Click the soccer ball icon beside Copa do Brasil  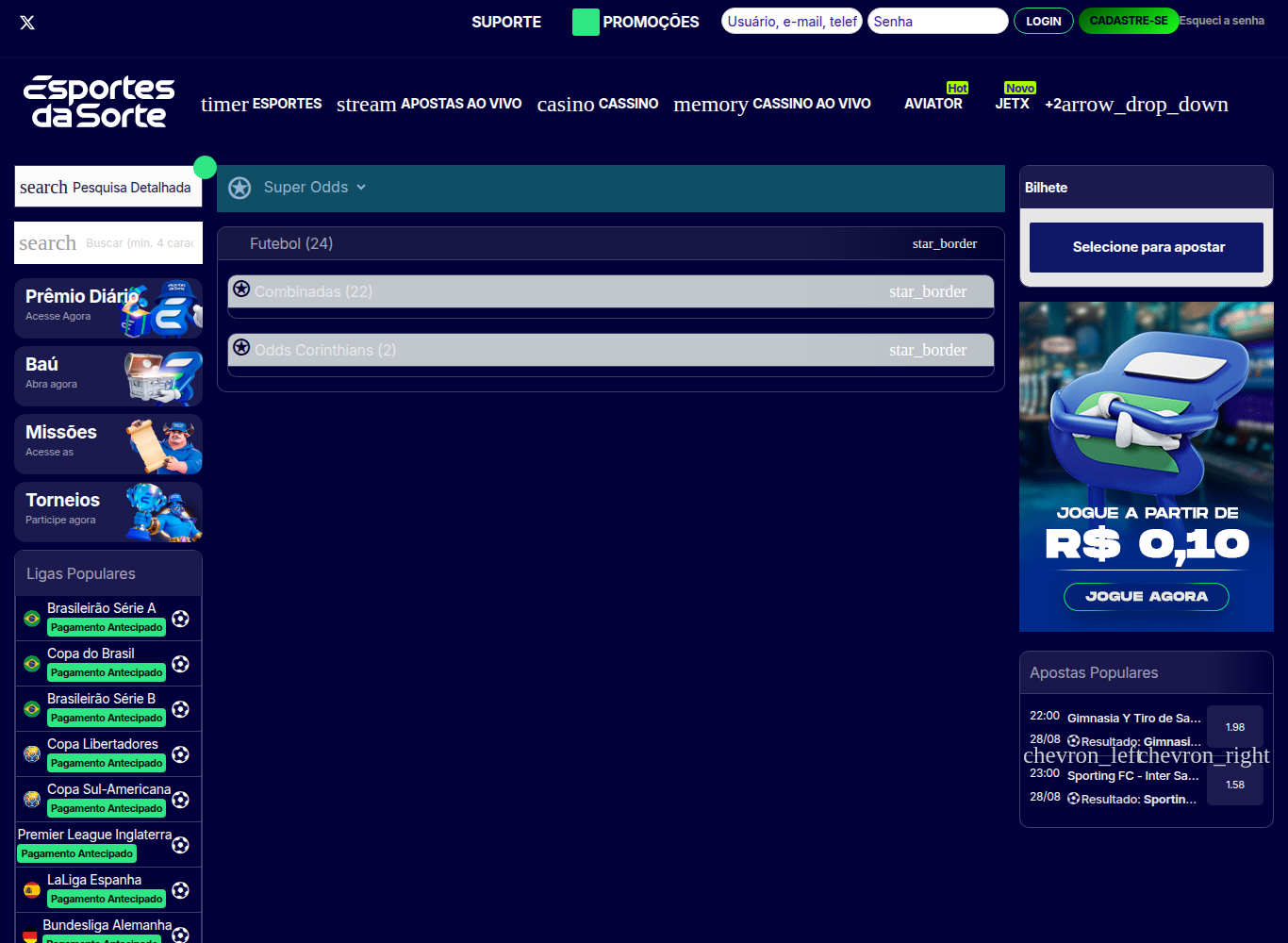(181, 664)
